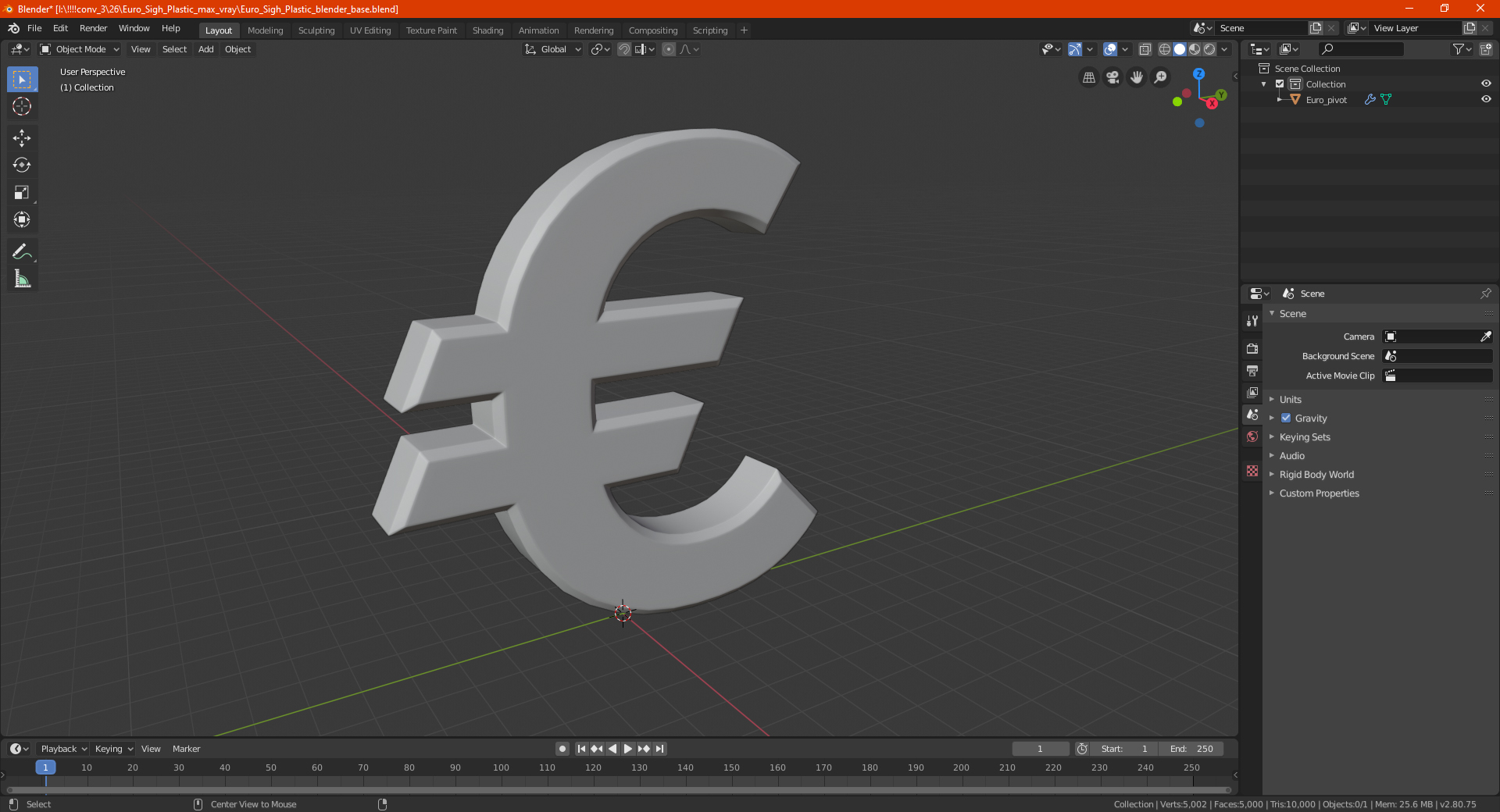Click the Z axis on navigation gizmo

[1198, 73]
